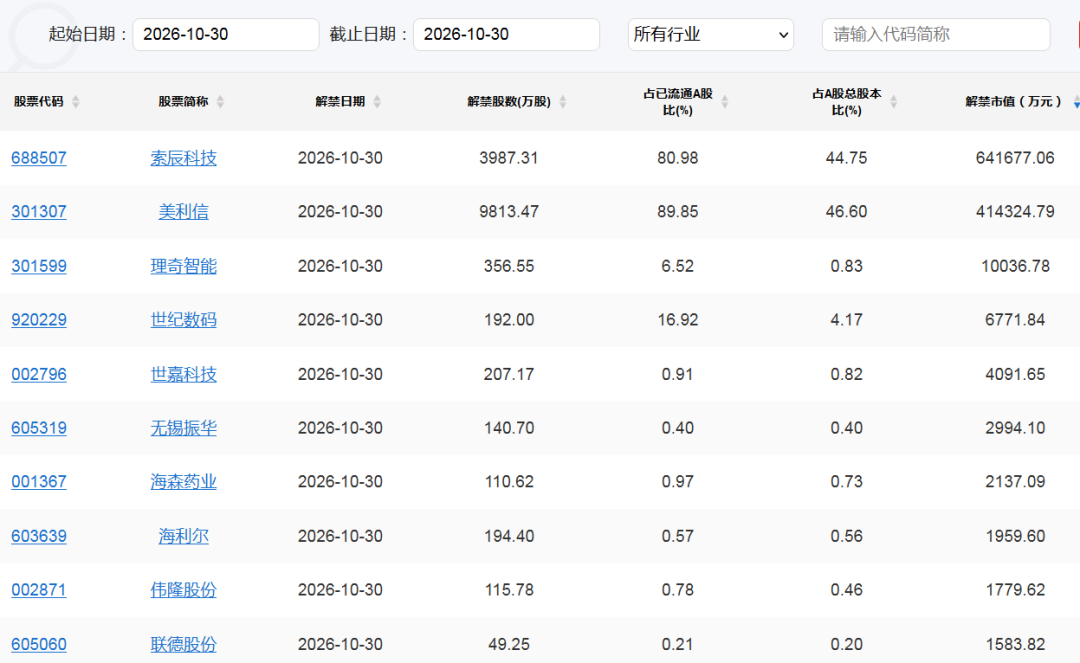1080x663 pixels.
Task: Sort by 占A股总股本比(%) column arrows
Action: (x=893, y=102)
